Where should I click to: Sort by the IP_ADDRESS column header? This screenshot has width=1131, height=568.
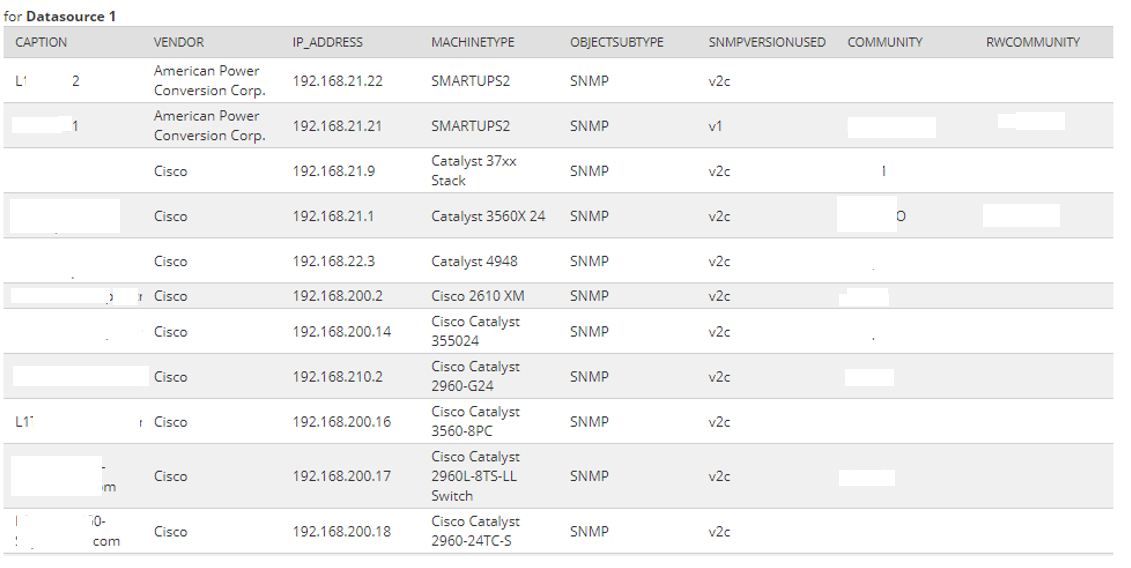pos(327,42)
